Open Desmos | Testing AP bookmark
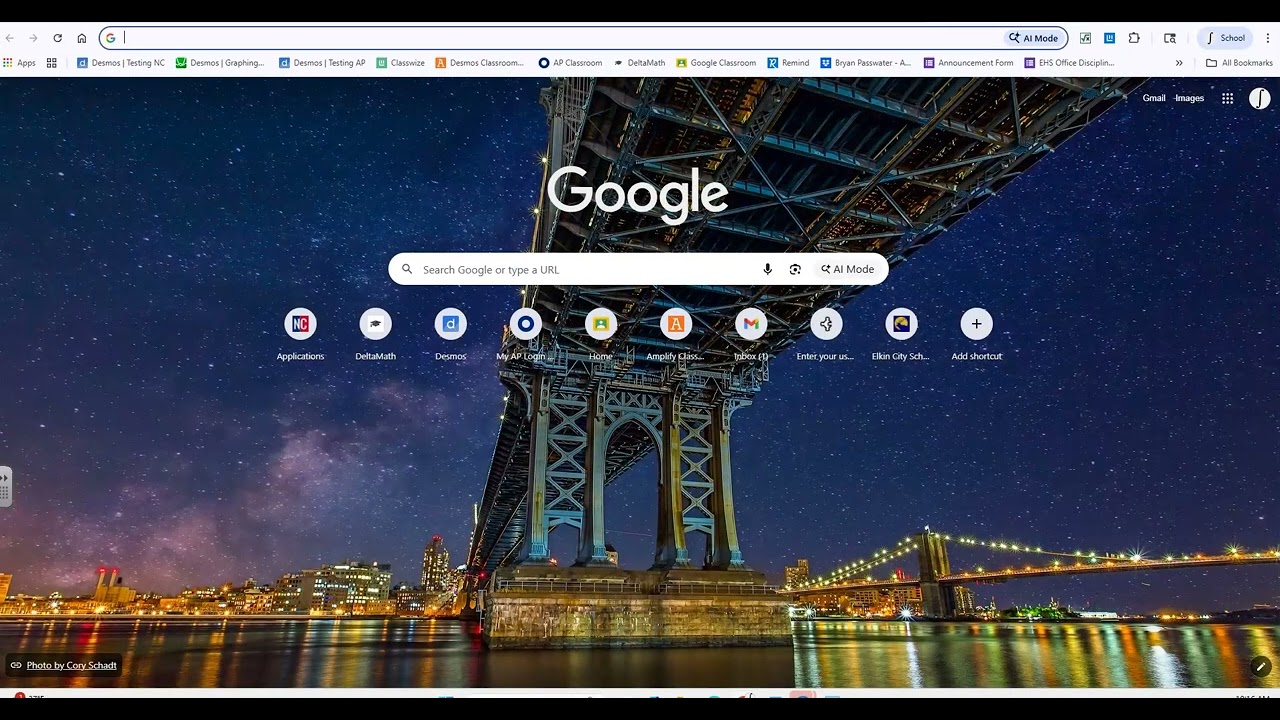1280x720 pixels. pyautogui.click(x=322, y=63)
